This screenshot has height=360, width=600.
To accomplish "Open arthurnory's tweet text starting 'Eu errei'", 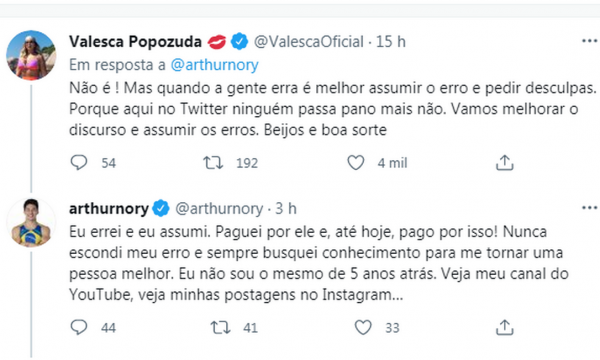I will point(318,263).
